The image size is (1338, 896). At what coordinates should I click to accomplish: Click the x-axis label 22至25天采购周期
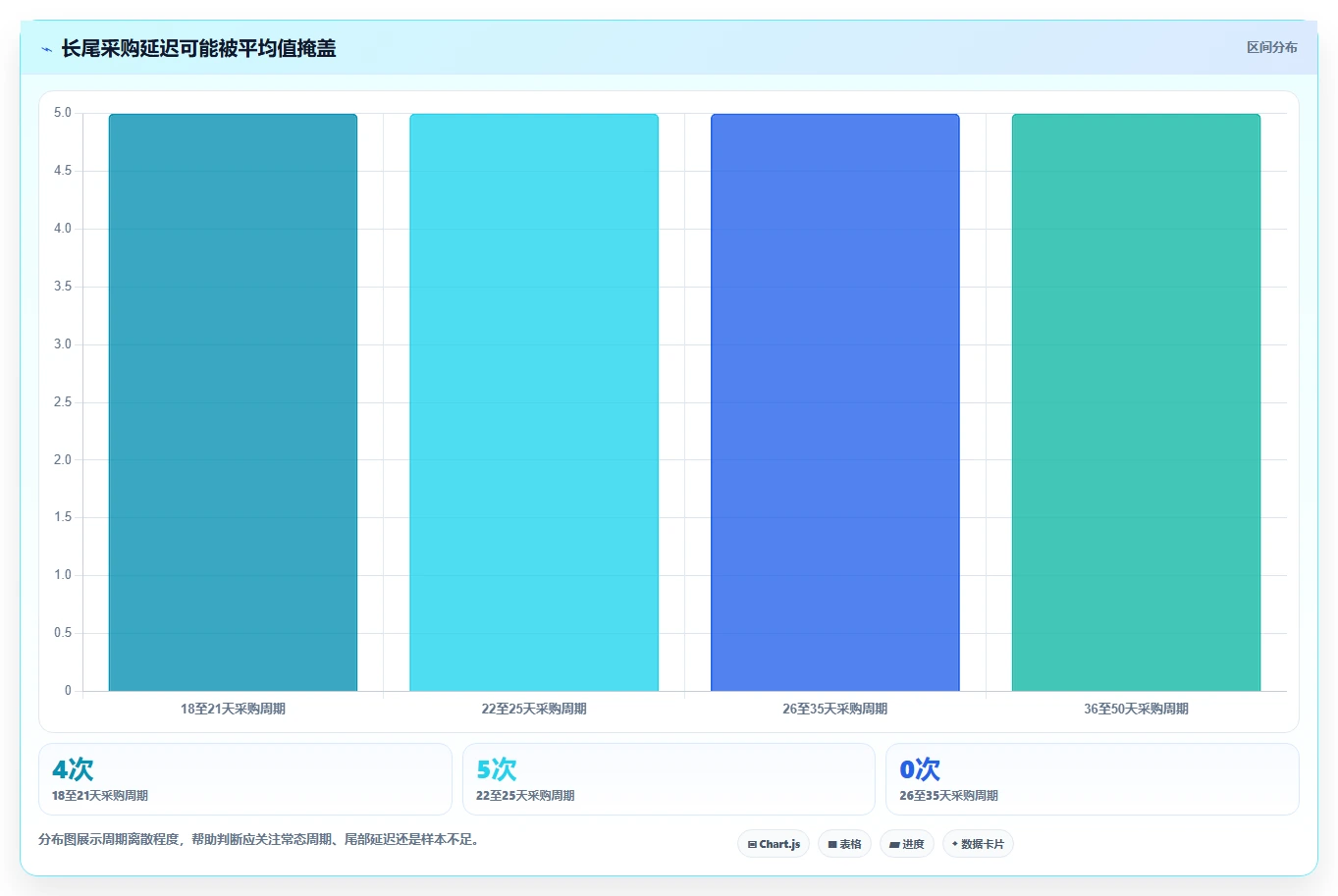coord(534,709)
